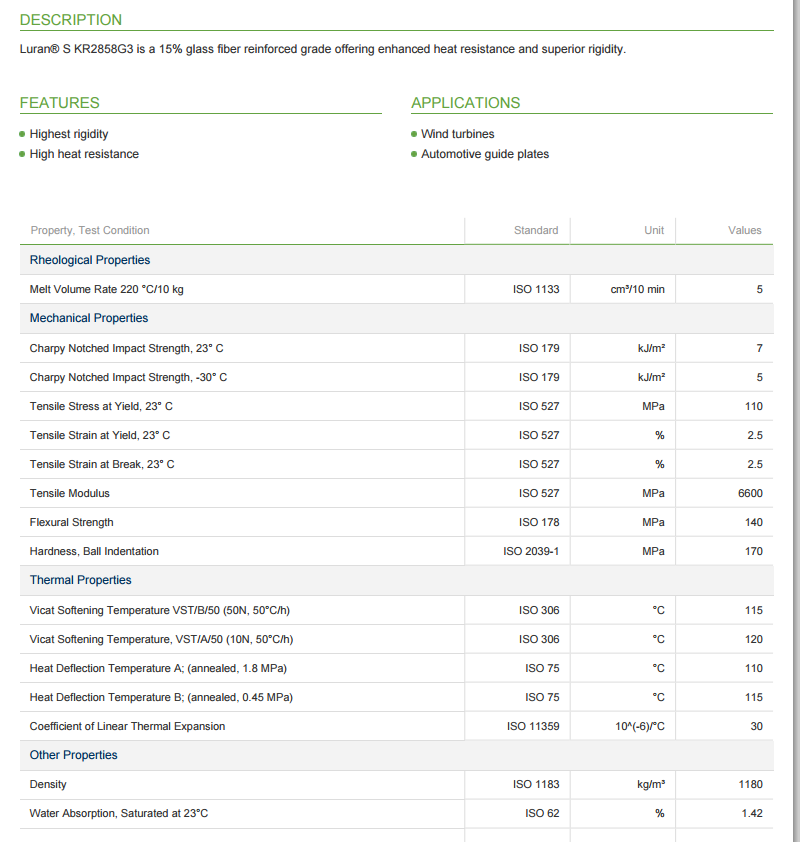Click value 5 in the Melt Volume Rate row

759,289
